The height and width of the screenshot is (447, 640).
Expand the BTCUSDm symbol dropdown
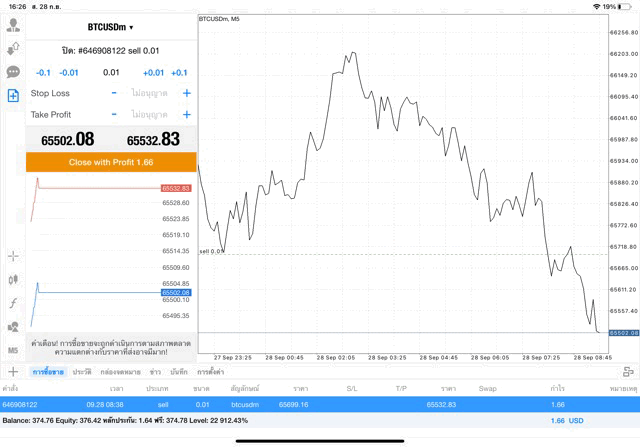pyautogui.click(x=110, y=27)
